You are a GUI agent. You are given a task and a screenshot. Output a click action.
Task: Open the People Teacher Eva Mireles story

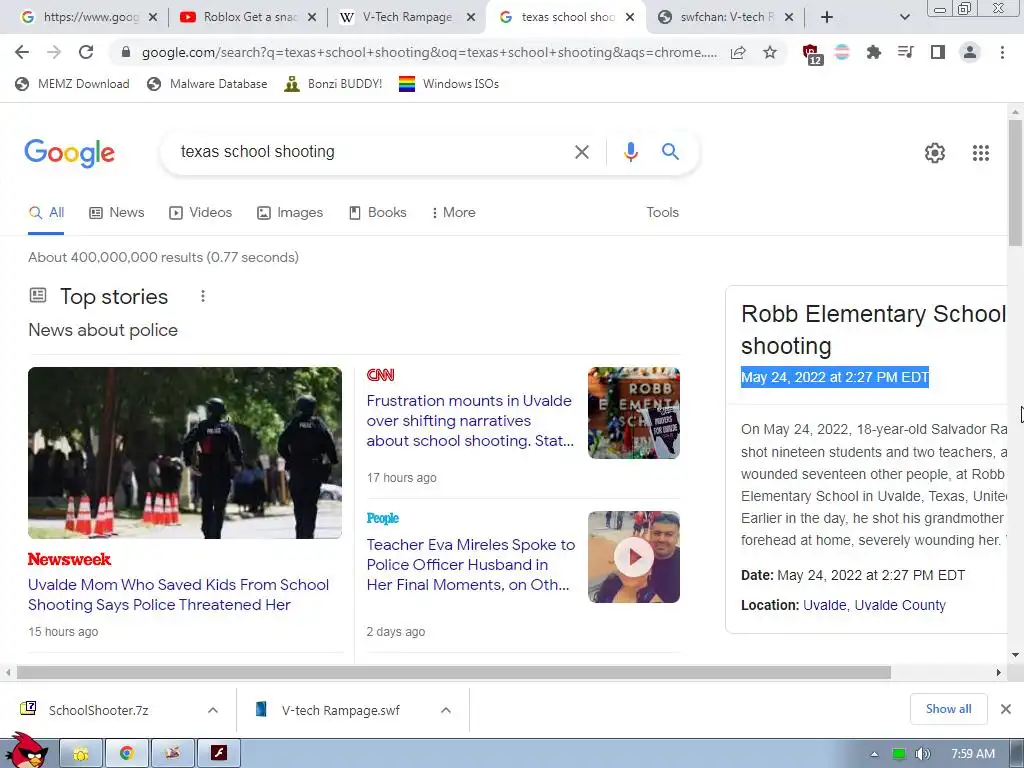click(470, 564)
